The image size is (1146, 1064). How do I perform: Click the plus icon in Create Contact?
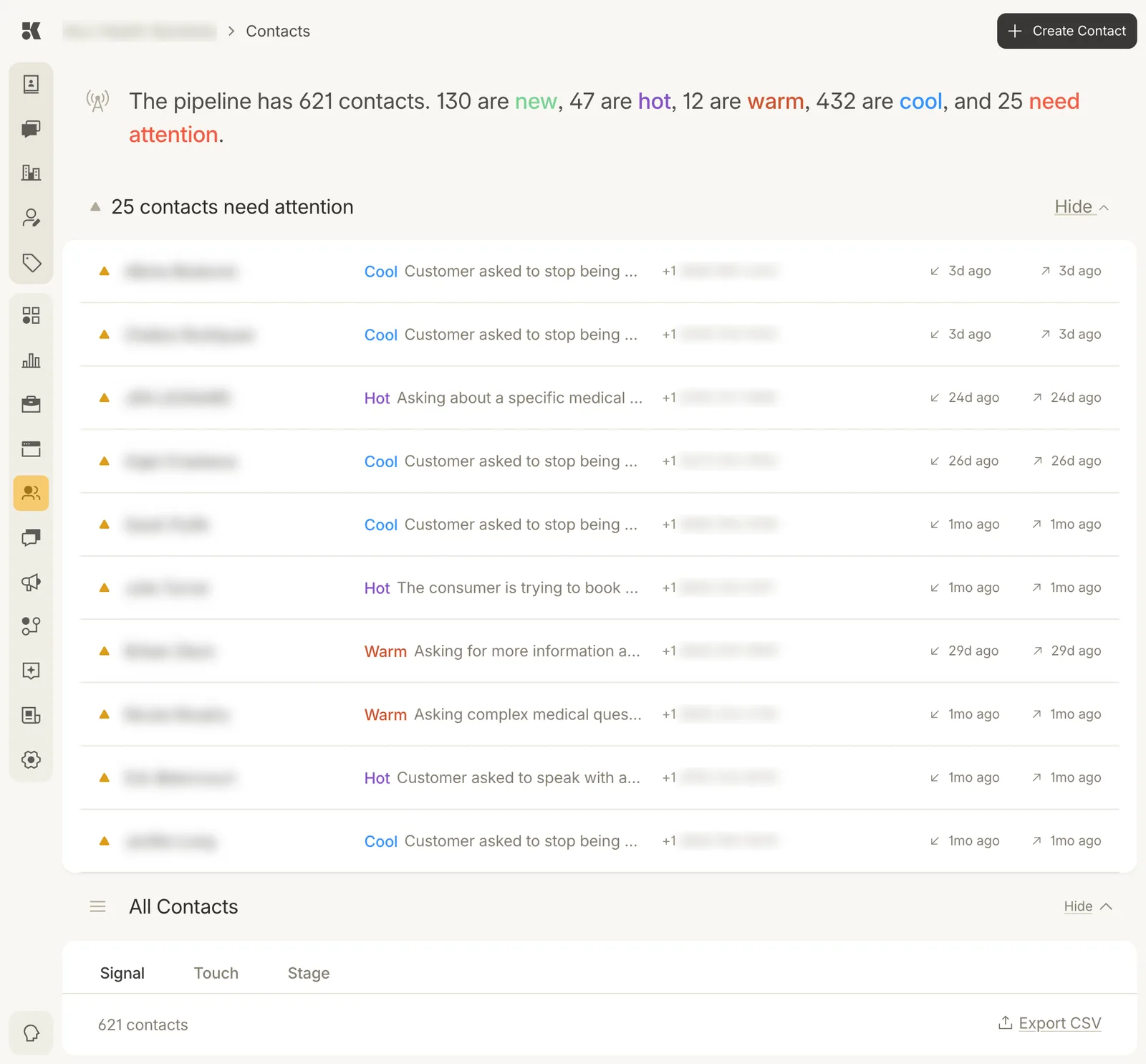tap(1015, 31)
